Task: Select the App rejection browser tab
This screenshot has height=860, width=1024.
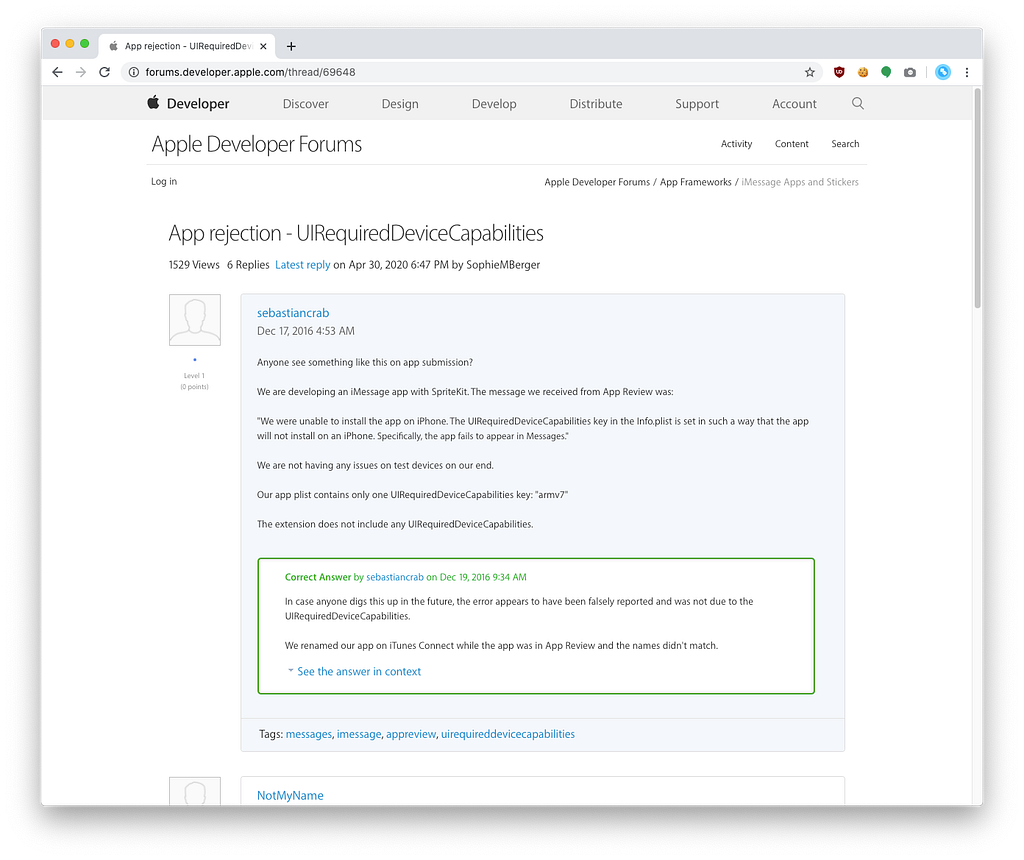Action: [187, 46]
